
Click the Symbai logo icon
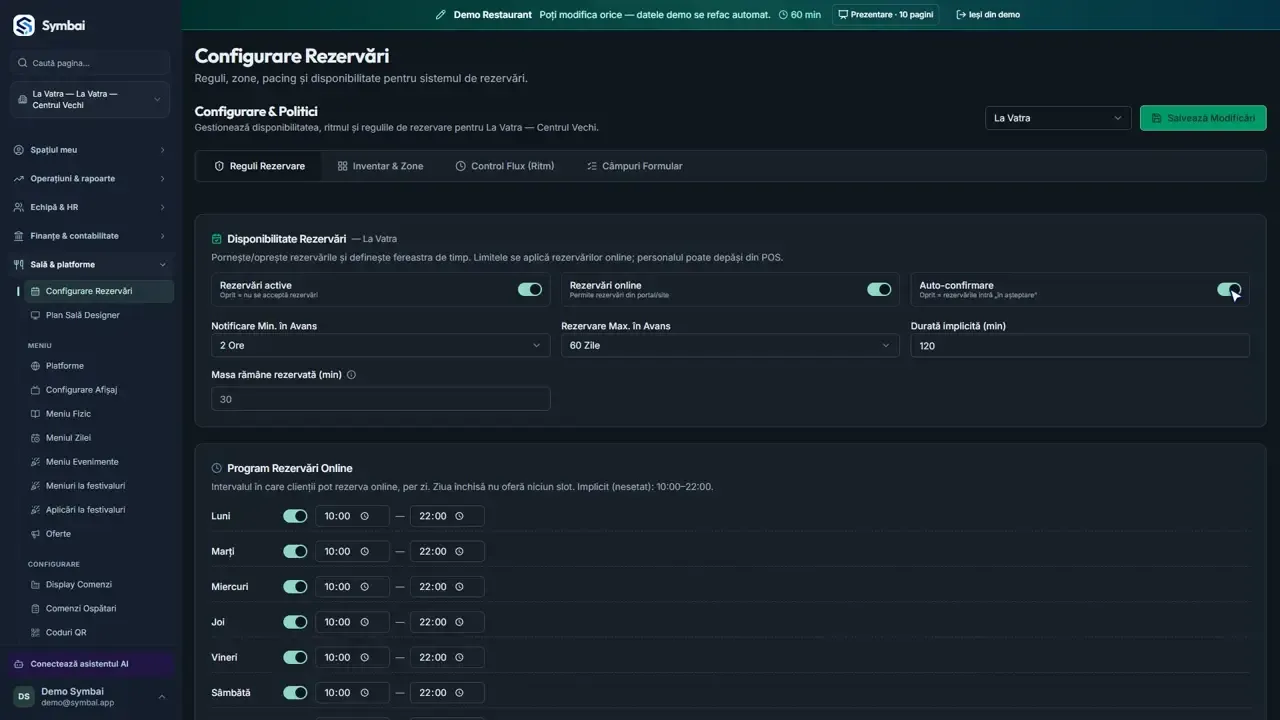coord(23,26)
